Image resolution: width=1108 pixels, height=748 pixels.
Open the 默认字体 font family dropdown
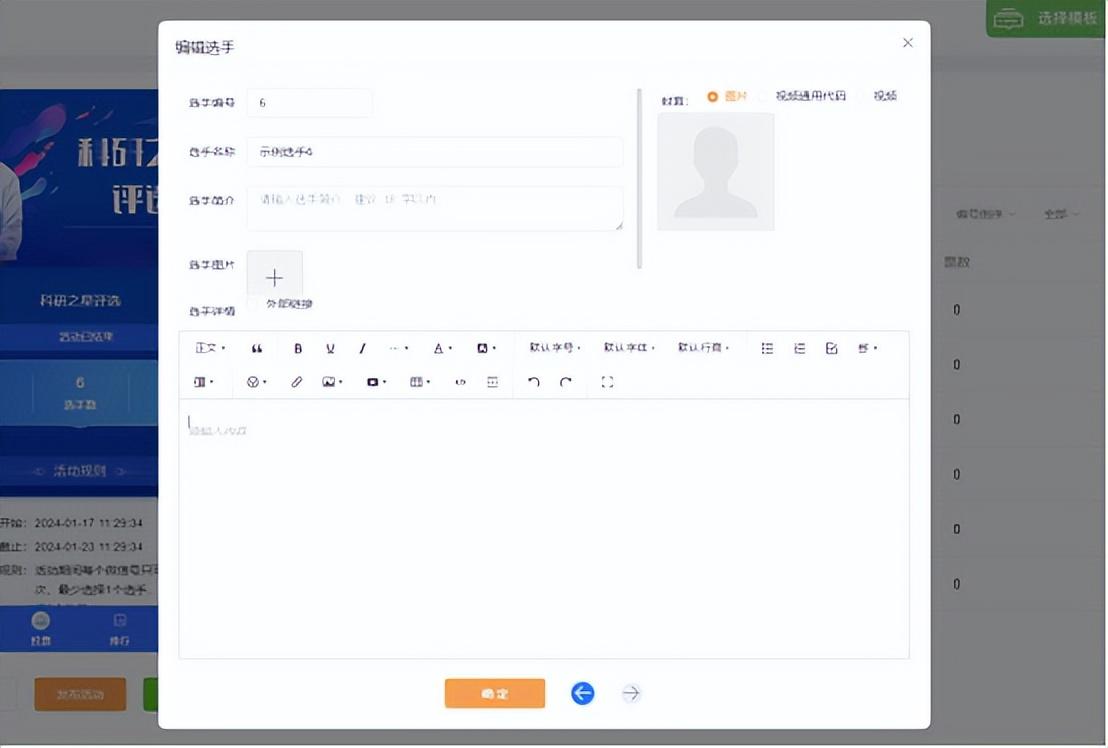pos(629,349)
